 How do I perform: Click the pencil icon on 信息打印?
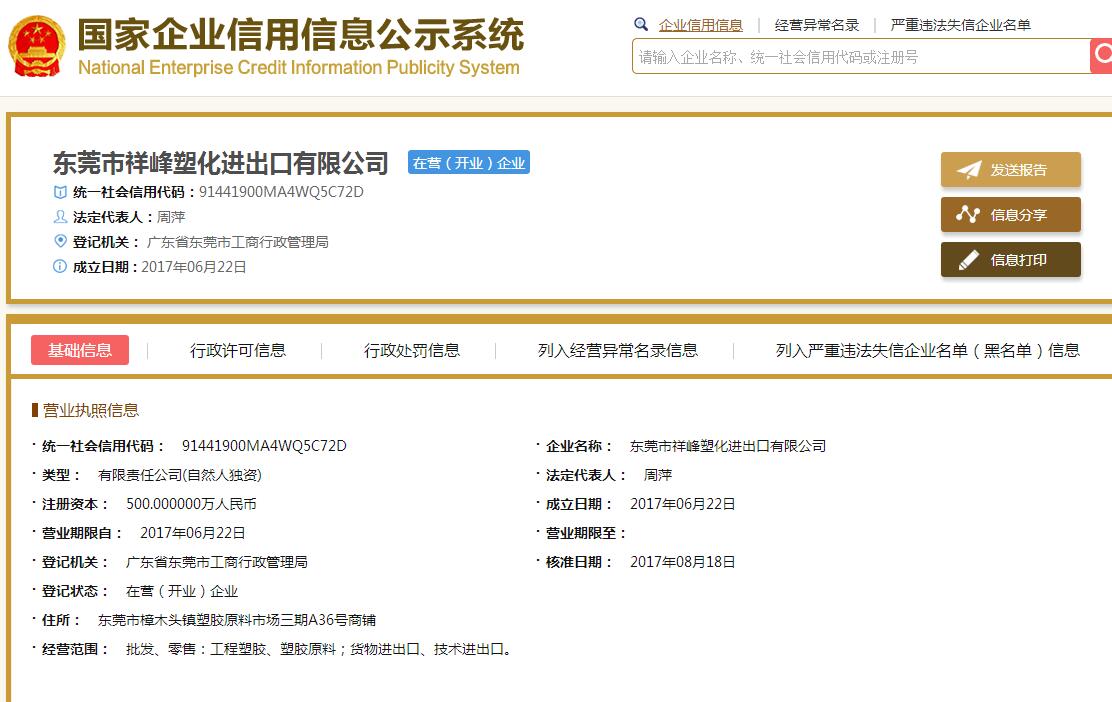click(x=968, y=260)
